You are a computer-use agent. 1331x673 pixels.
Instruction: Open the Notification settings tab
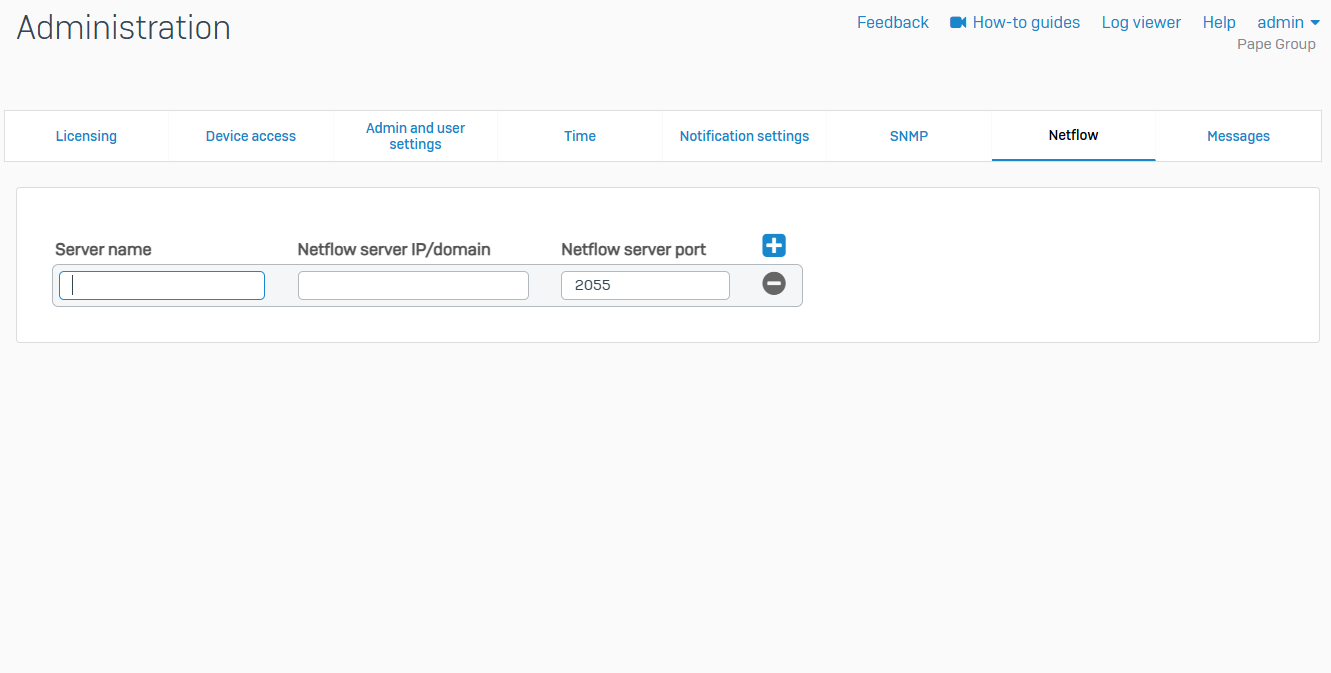pyautogui.click(x=744, y=136)
